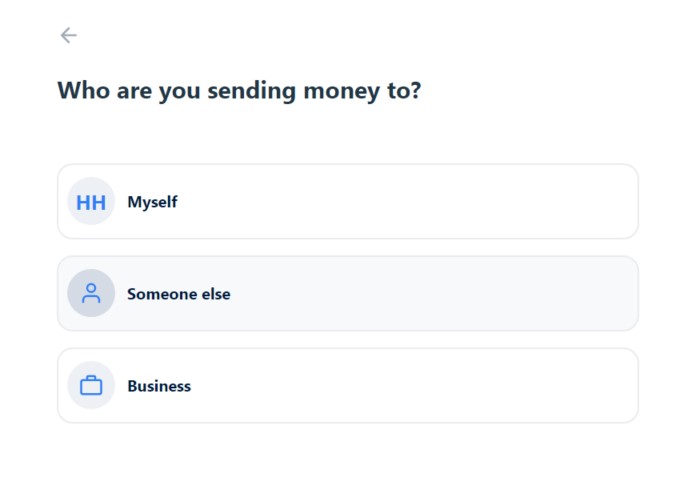Image resolution: width=684 pixels, height=489 pixels.
Task: Return to previous step via back arrow
Action: (x=68, y=35)
